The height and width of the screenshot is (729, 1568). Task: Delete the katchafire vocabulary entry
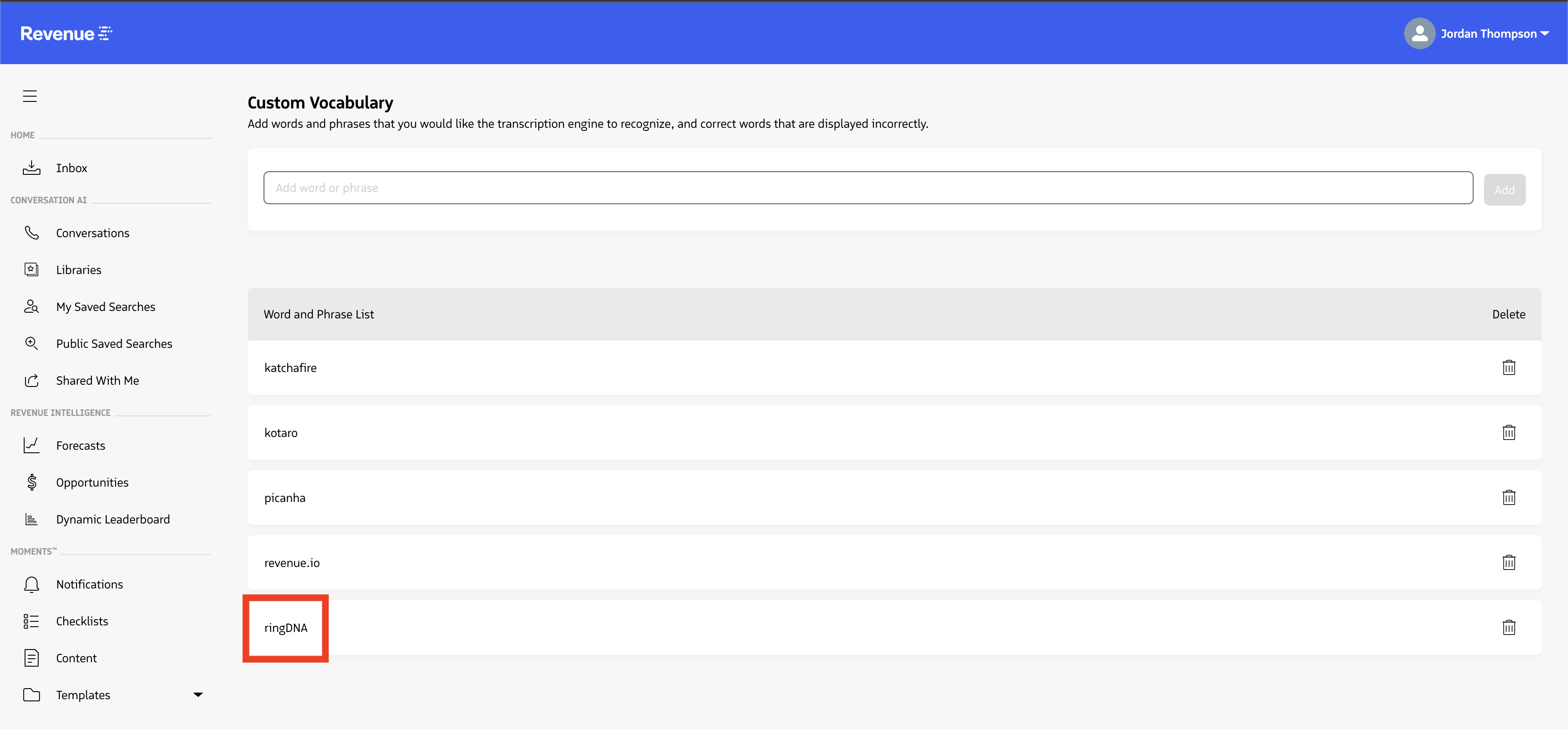pyautogui.click(x=1508, y=368)
